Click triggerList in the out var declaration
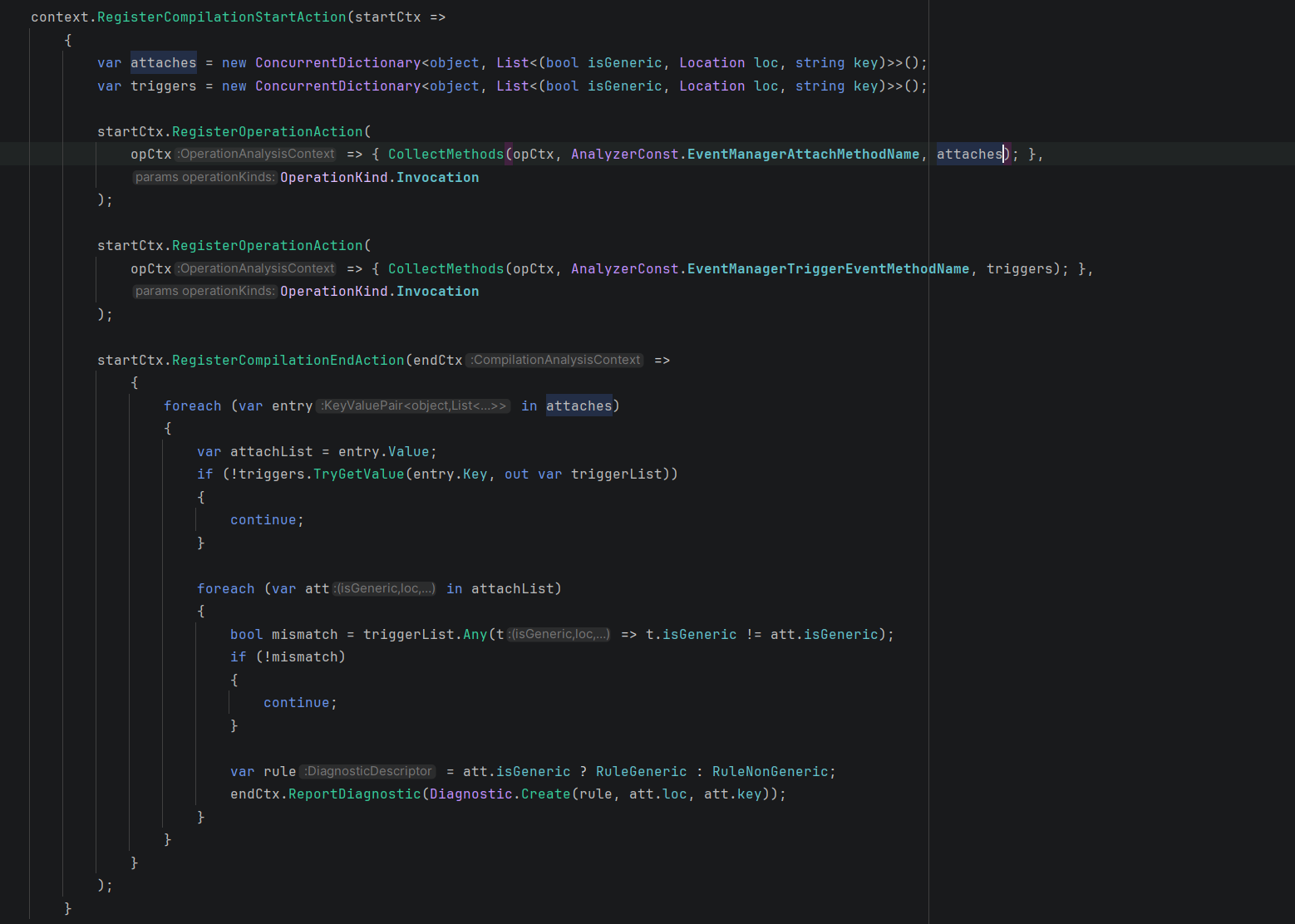The image size is (1295, 924). click(617, 474)
